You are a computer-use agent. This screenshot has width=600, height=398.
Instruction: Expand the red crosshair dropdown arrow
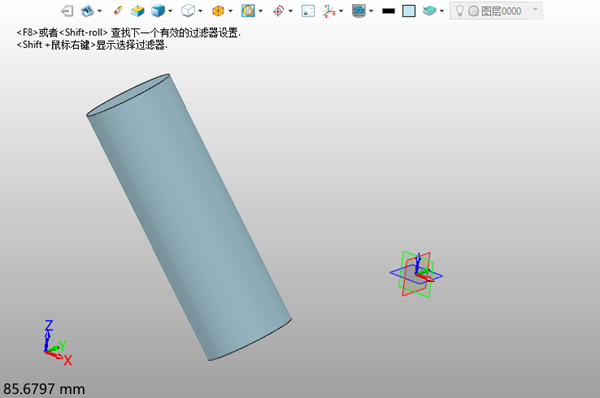click(290, 11)
